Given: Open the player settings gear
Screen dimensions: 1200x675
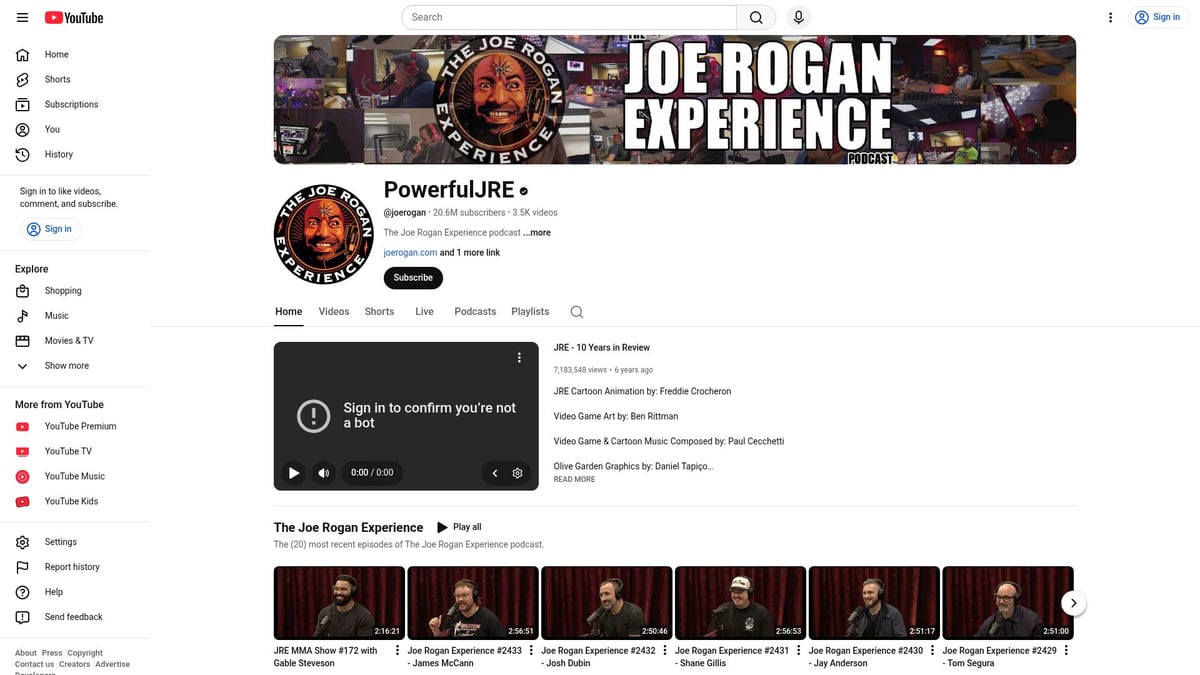Looking at the screenshot, I should (x=517, y=473).
